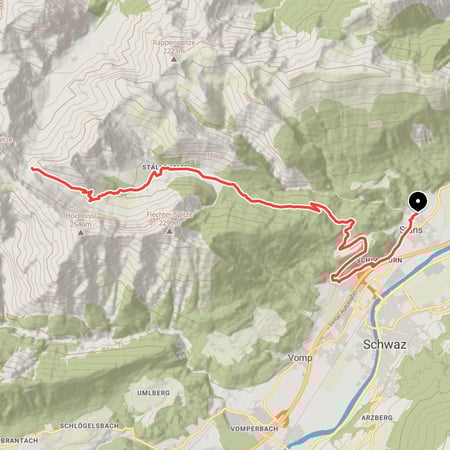Click the Brantach place label

19,440
